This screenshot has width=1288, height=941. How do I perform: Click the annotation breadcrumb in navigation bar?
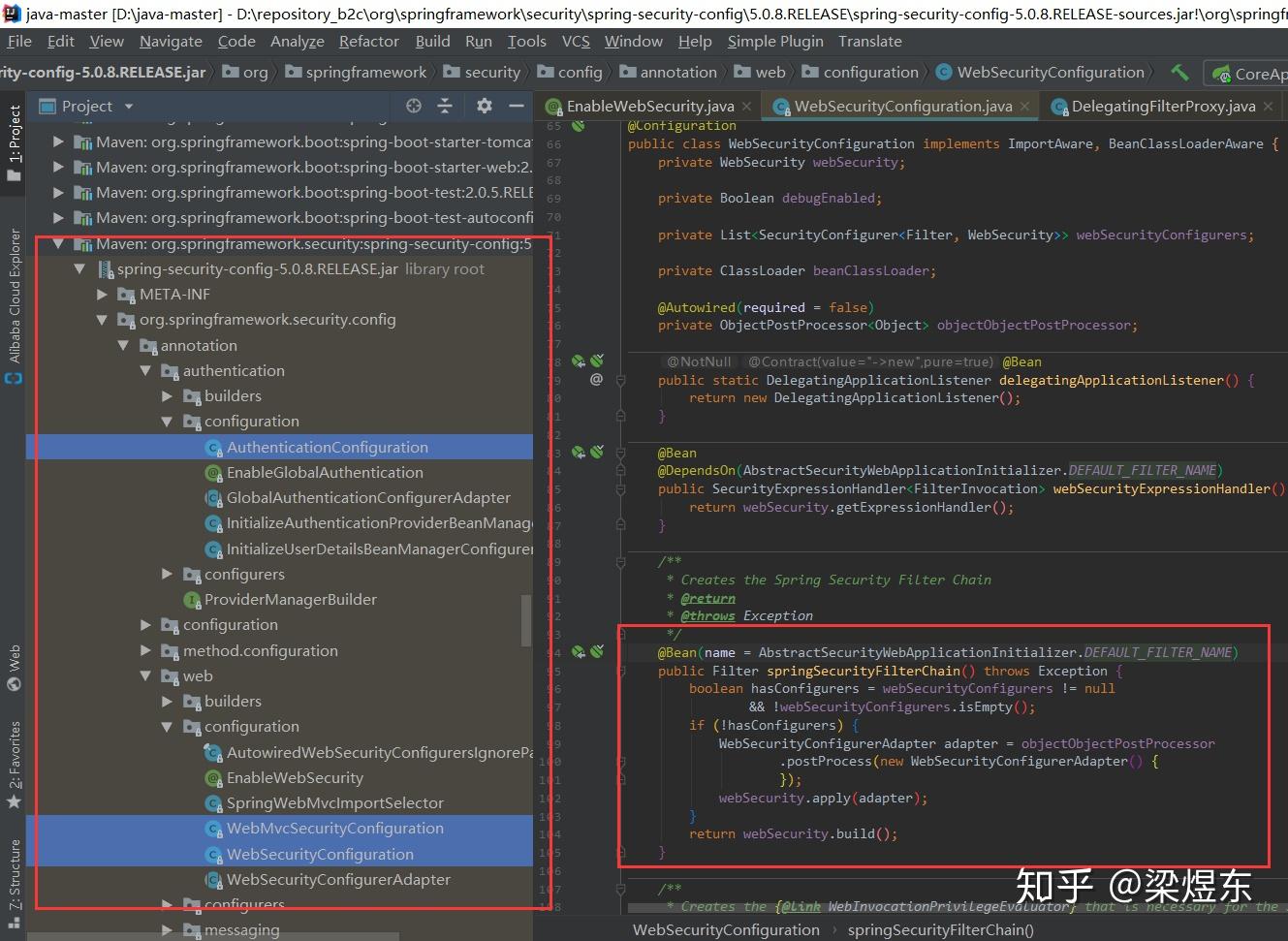point(669,73)
